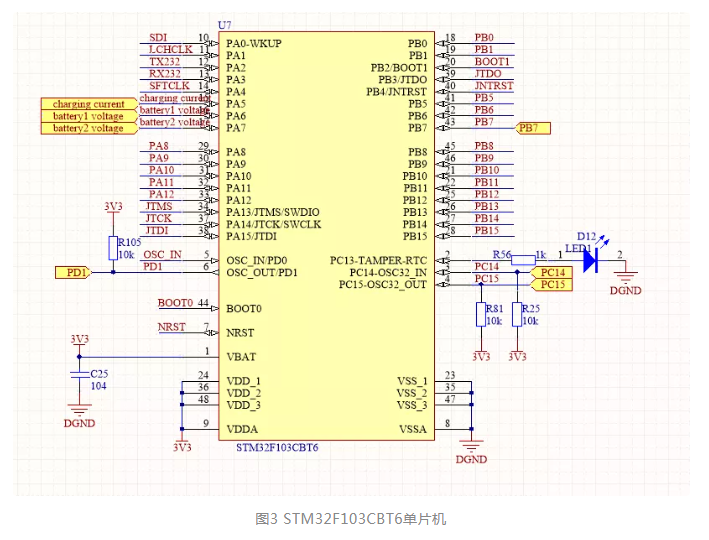The height and width of the screenshot is (540, 709).
Task: Click the PB4/JNTRST pin name
Action: tap(397, 92)
